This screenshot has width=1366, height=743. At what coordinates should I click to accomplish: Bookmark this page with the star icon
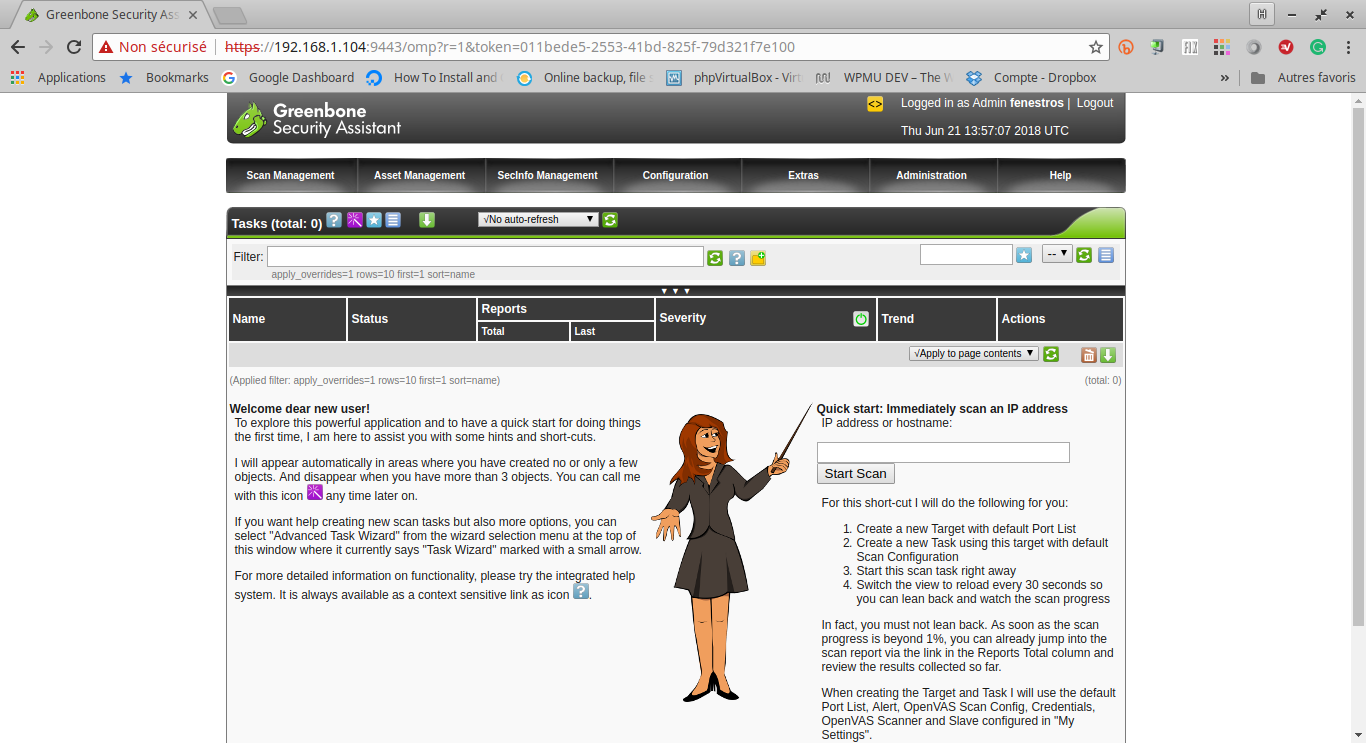tap(1096, 47)
